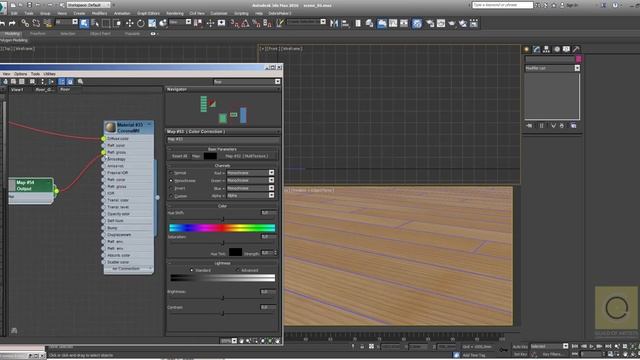Open the Utilities hammer panel tab
This screenshot has height=360, width=640.
[576, 49]
